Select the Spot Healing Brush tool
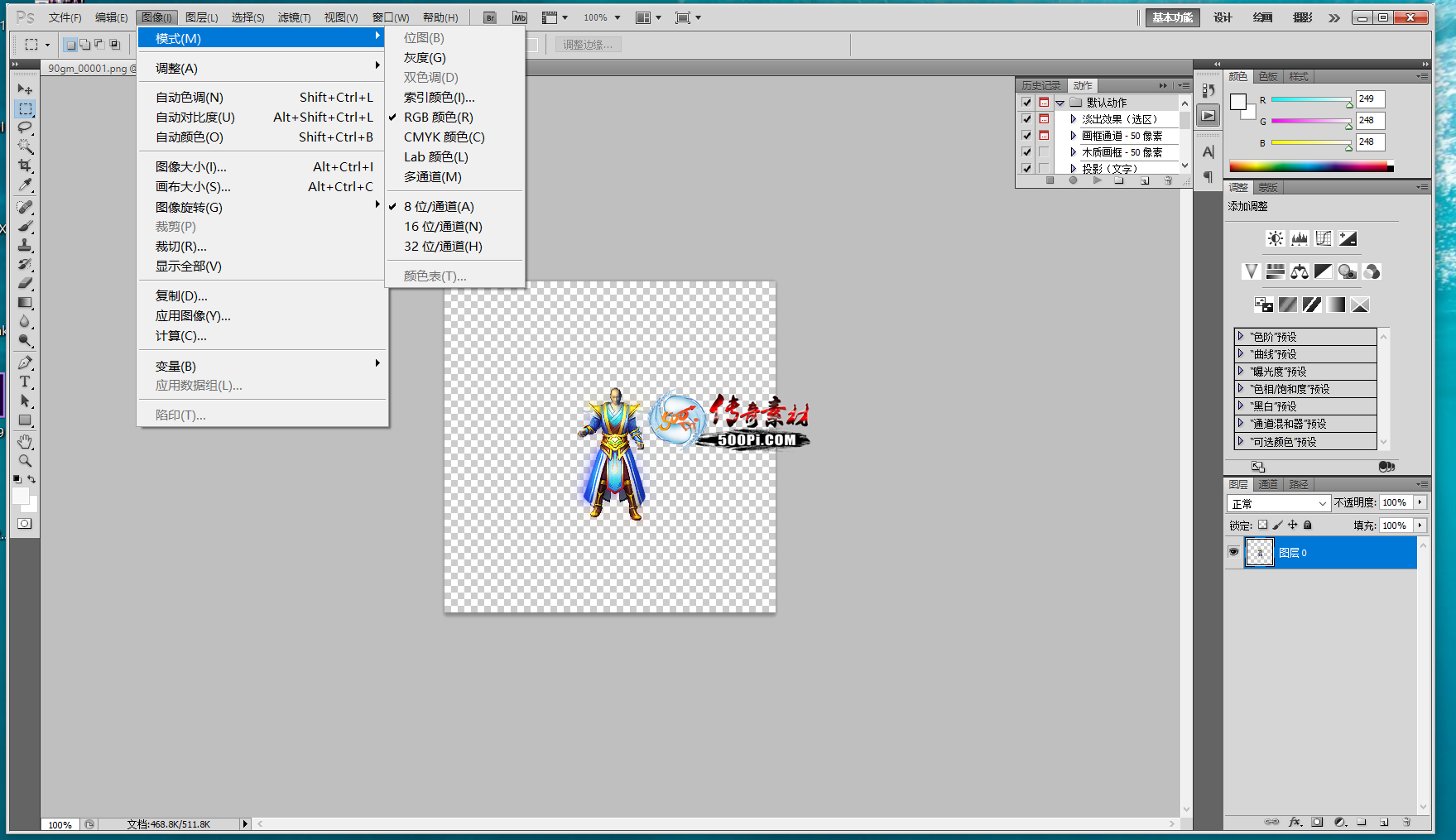The height and width of the screenshot is (840, 1456). (x=25, y=207)
